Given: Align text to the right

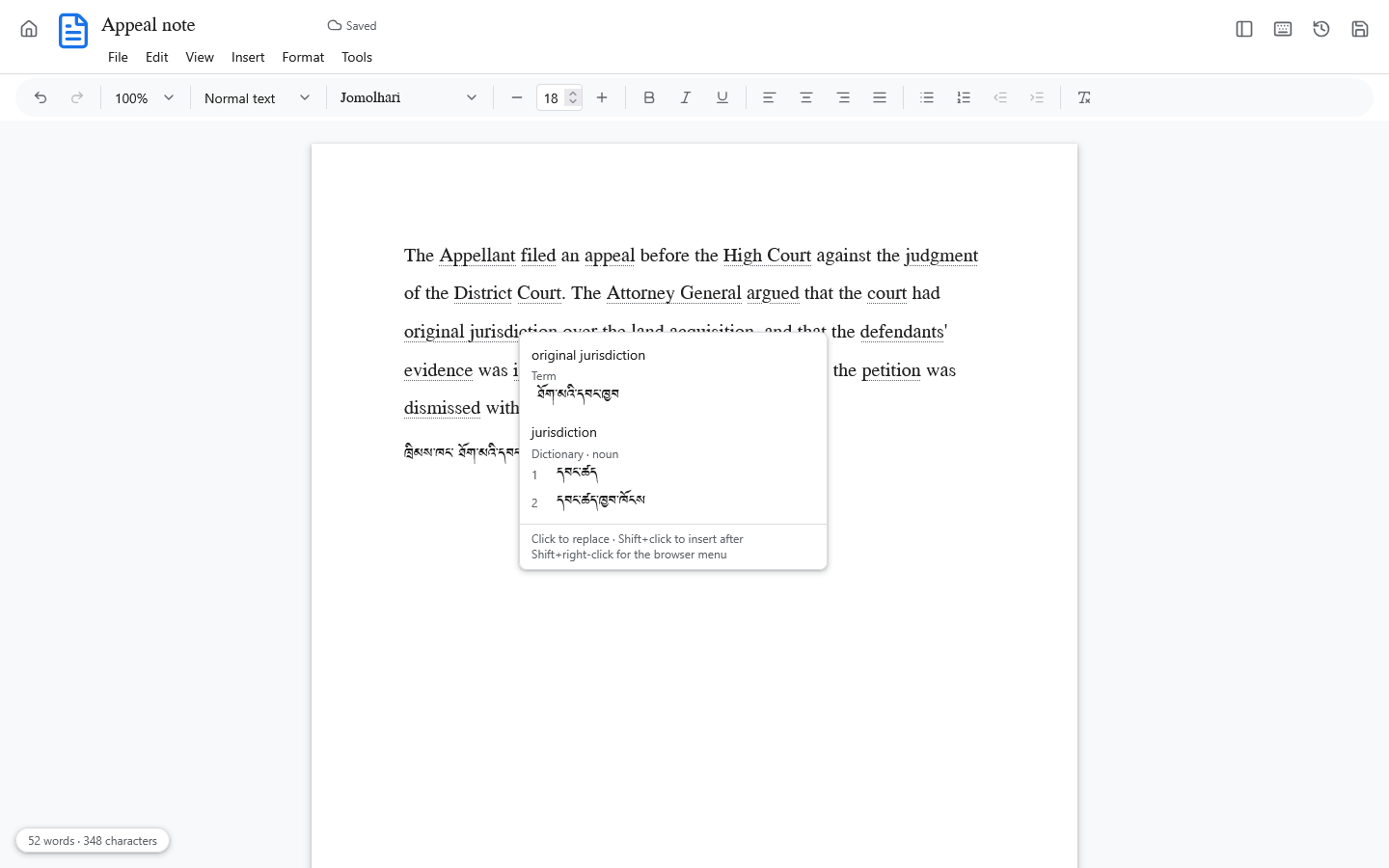Looking at the screenshot, I should 843,97.
